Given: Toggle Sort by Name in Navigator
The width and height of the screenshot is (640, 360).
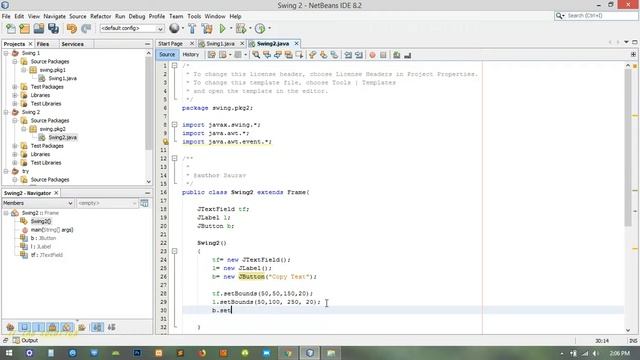Looking at the screenshot, I should 97,327.
